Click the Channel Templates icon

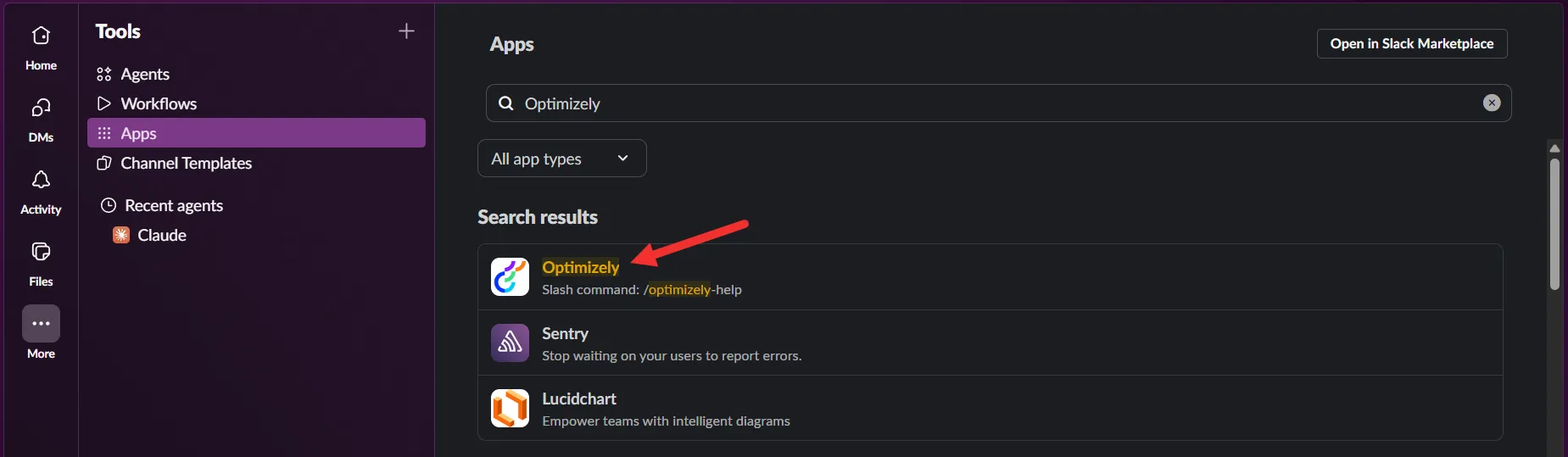click(104, 163)
